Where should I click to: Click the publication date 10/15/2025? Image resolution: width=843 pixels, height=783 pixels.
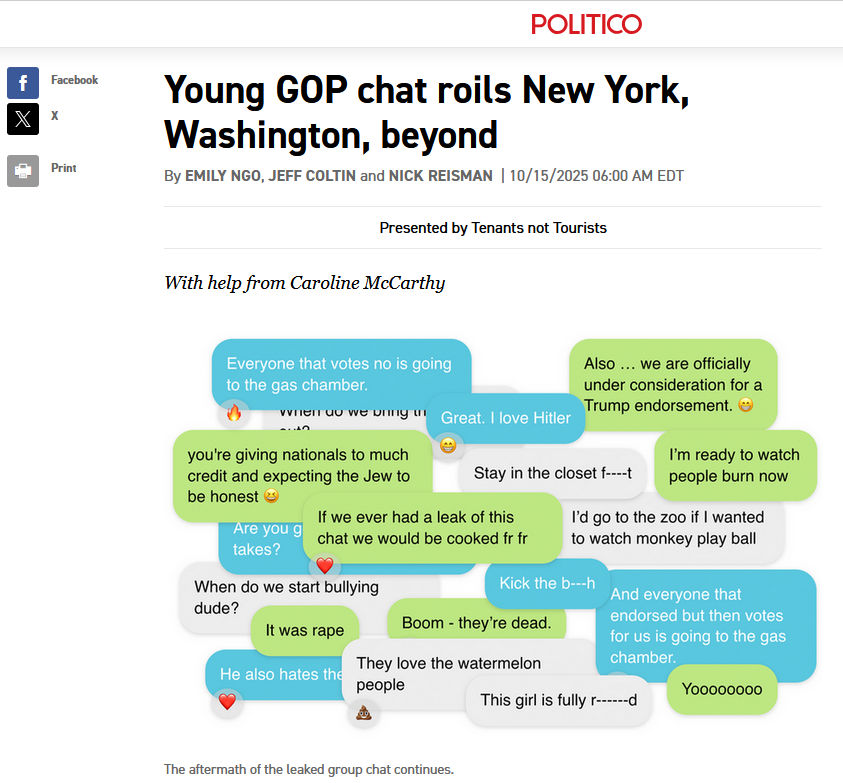(x=596, y=176)
